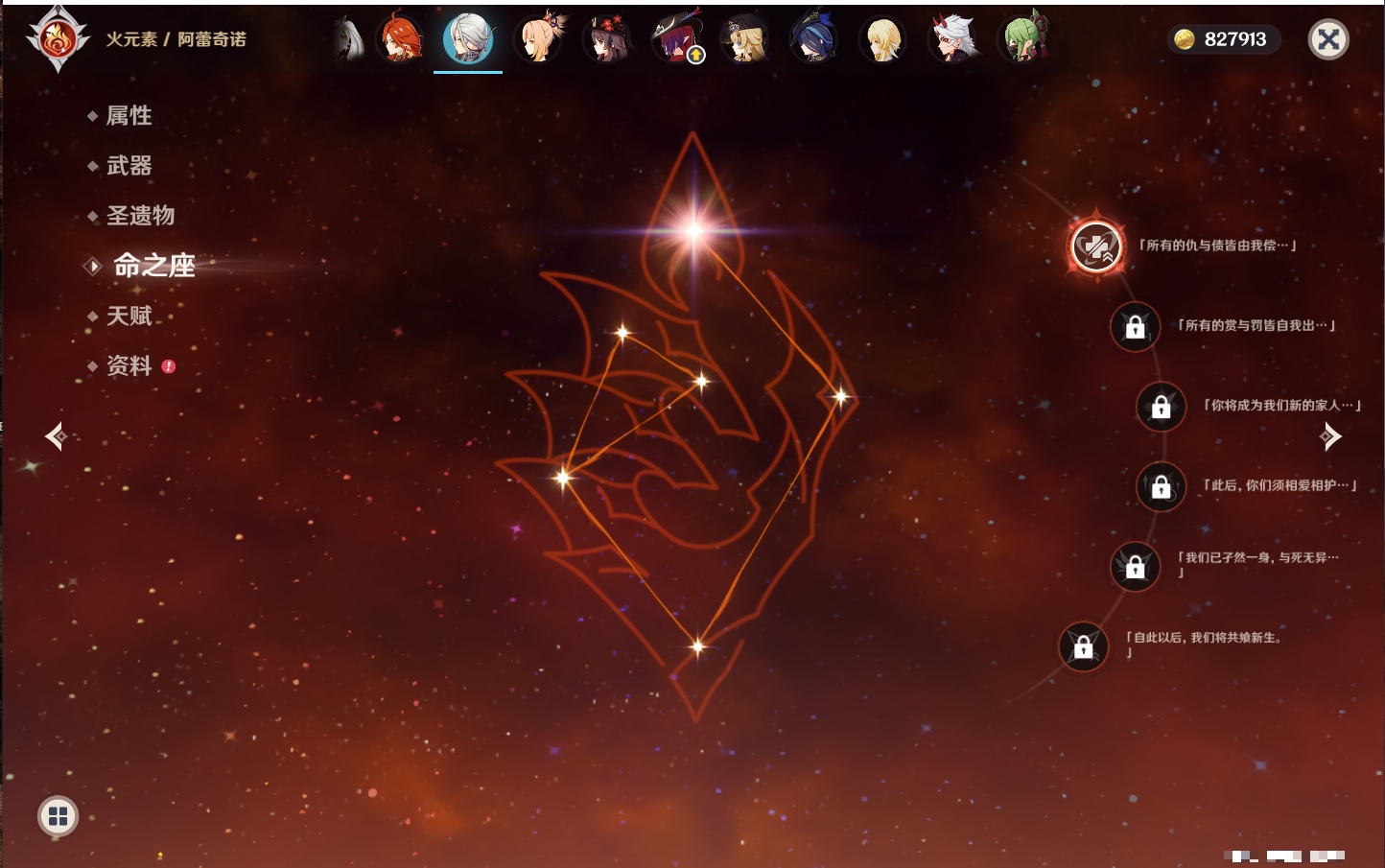Image resolution: width=1385 pixels, height=868 pixels.
Task: Choose the purple-haired avatar with upgrade arrow
Action: (x=676, y=39)
